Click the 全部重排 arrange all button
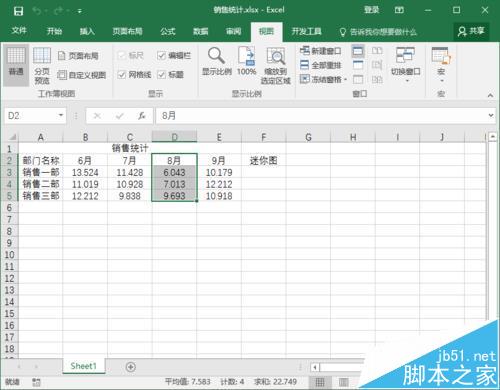500x390 pixels. point(320,65)
